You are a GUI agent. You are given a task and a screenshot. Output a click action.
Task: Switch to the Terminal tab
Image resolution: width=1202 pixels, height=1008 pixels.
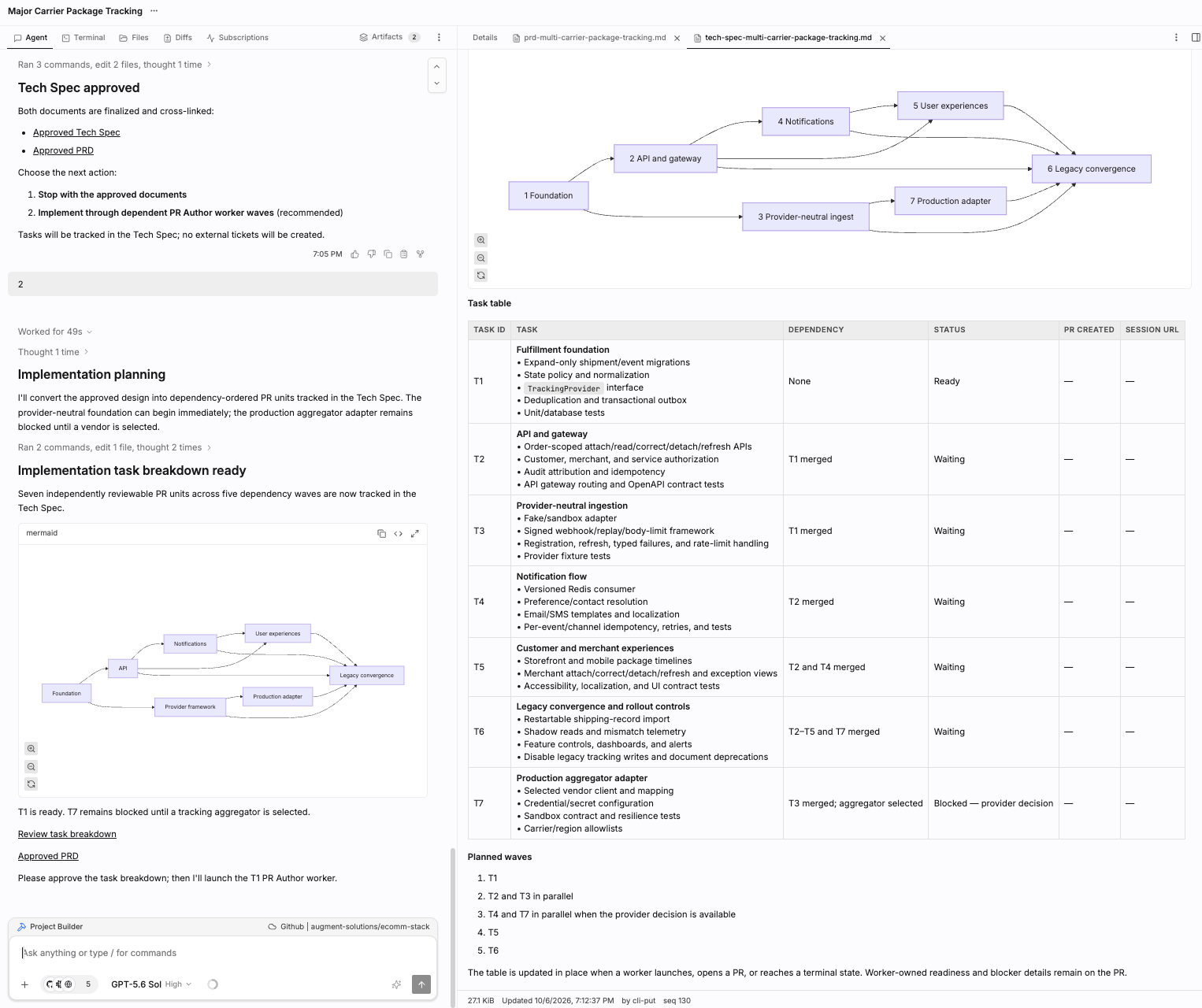pyautogui.click(x=83, y=38)
